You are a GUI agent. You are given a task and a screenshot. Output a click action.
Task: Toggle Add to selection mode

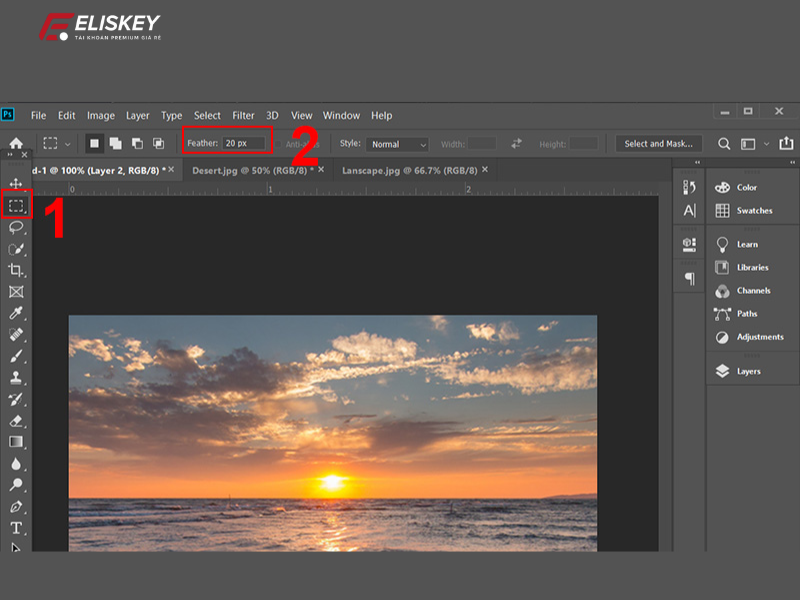click(x=115, y=142)
